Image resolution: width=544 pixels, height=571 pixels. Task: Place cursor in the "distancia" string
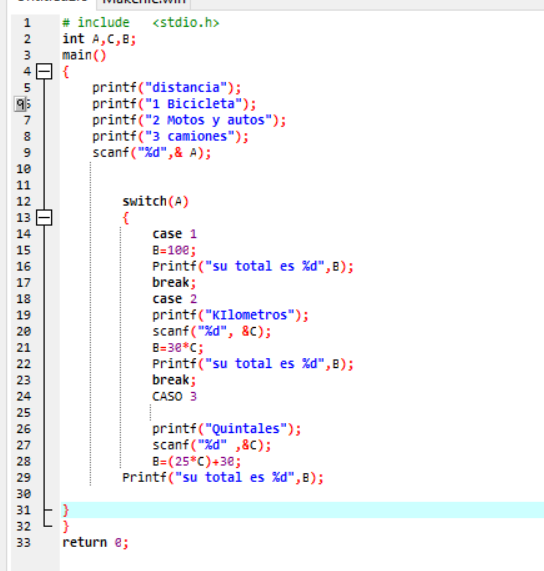click(x=186, y=88)
